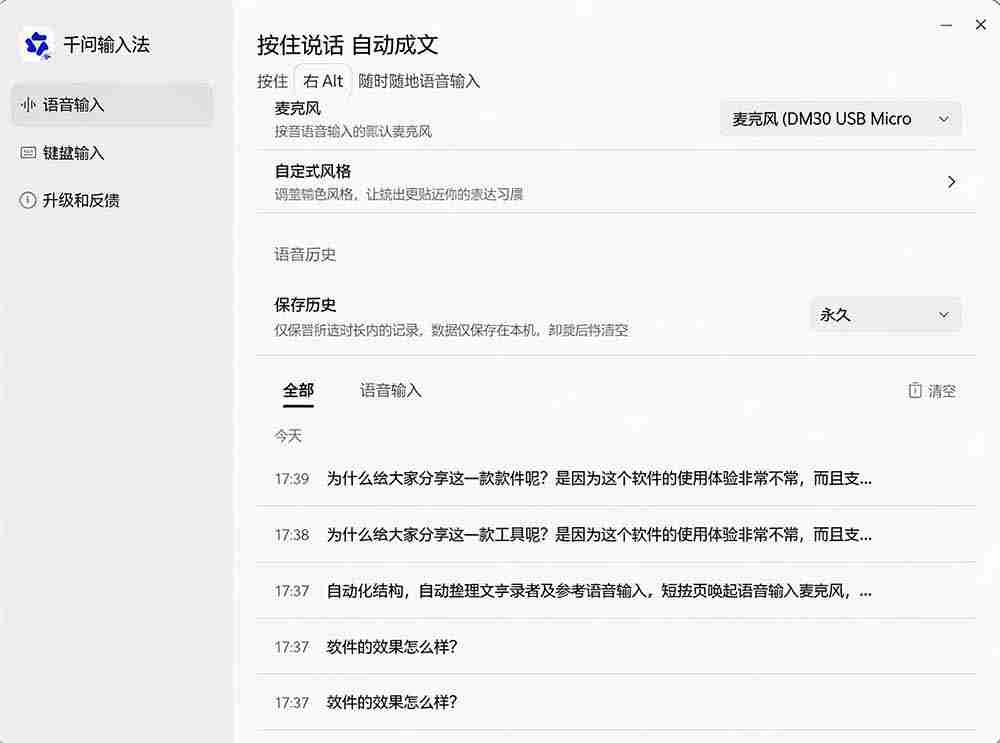
Task: Switch to the 全部 history tab
Action: (x=298, y=390)
